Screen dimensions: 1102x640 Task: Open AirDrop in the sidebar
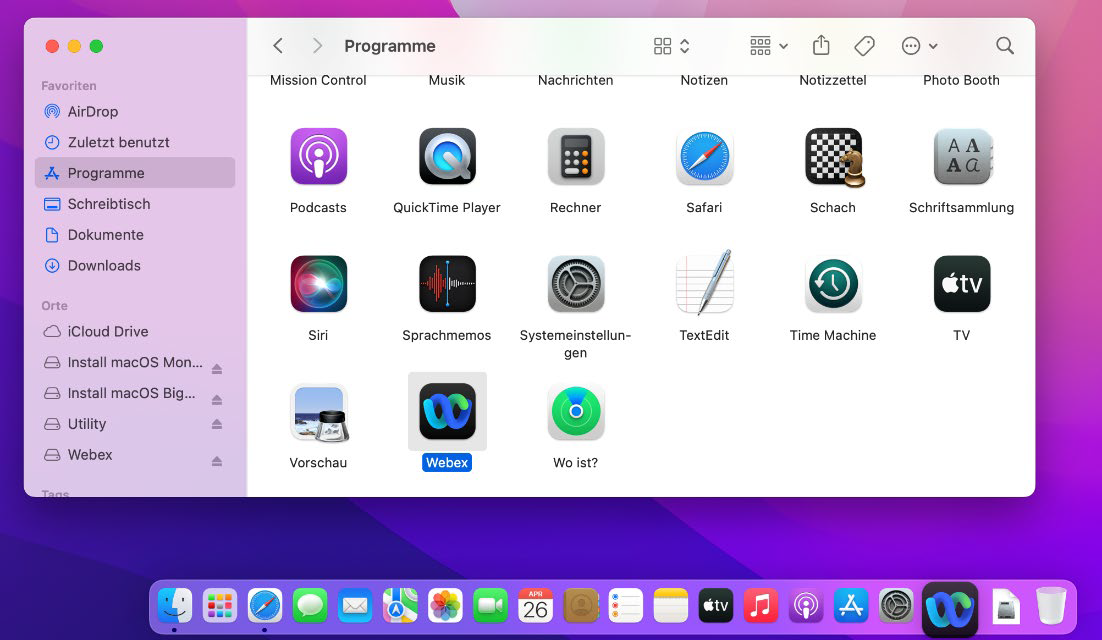coord(135,112)
